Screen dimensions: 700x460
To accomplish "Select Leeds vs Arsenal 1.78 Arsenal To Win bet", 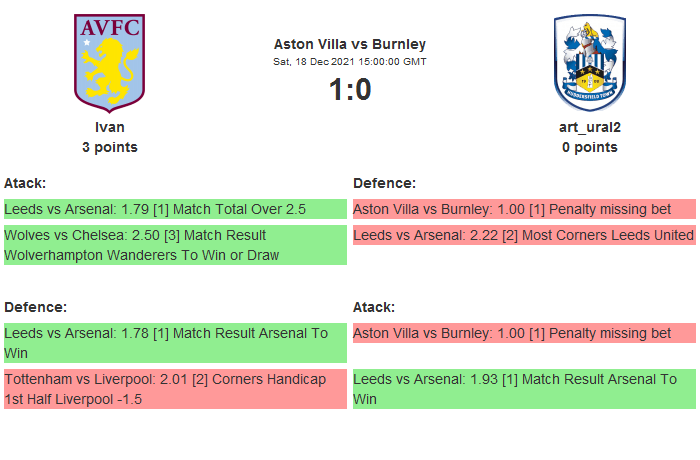I will 175,343.
